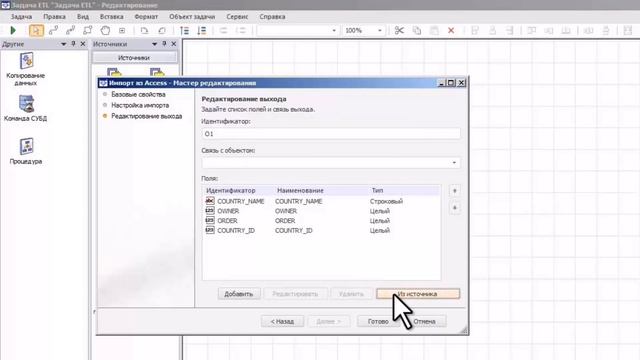Click the Из источника button

(418, 294)
